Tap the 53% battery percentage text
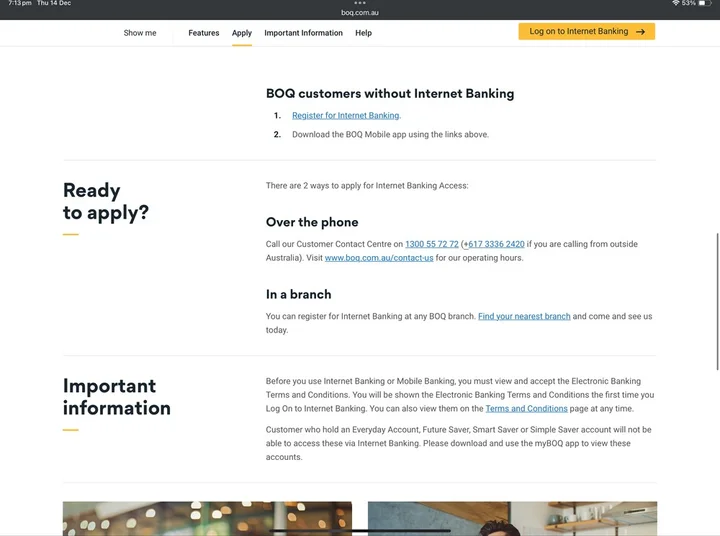The width and height of the screenshot is (720, 536). [688, 3]
